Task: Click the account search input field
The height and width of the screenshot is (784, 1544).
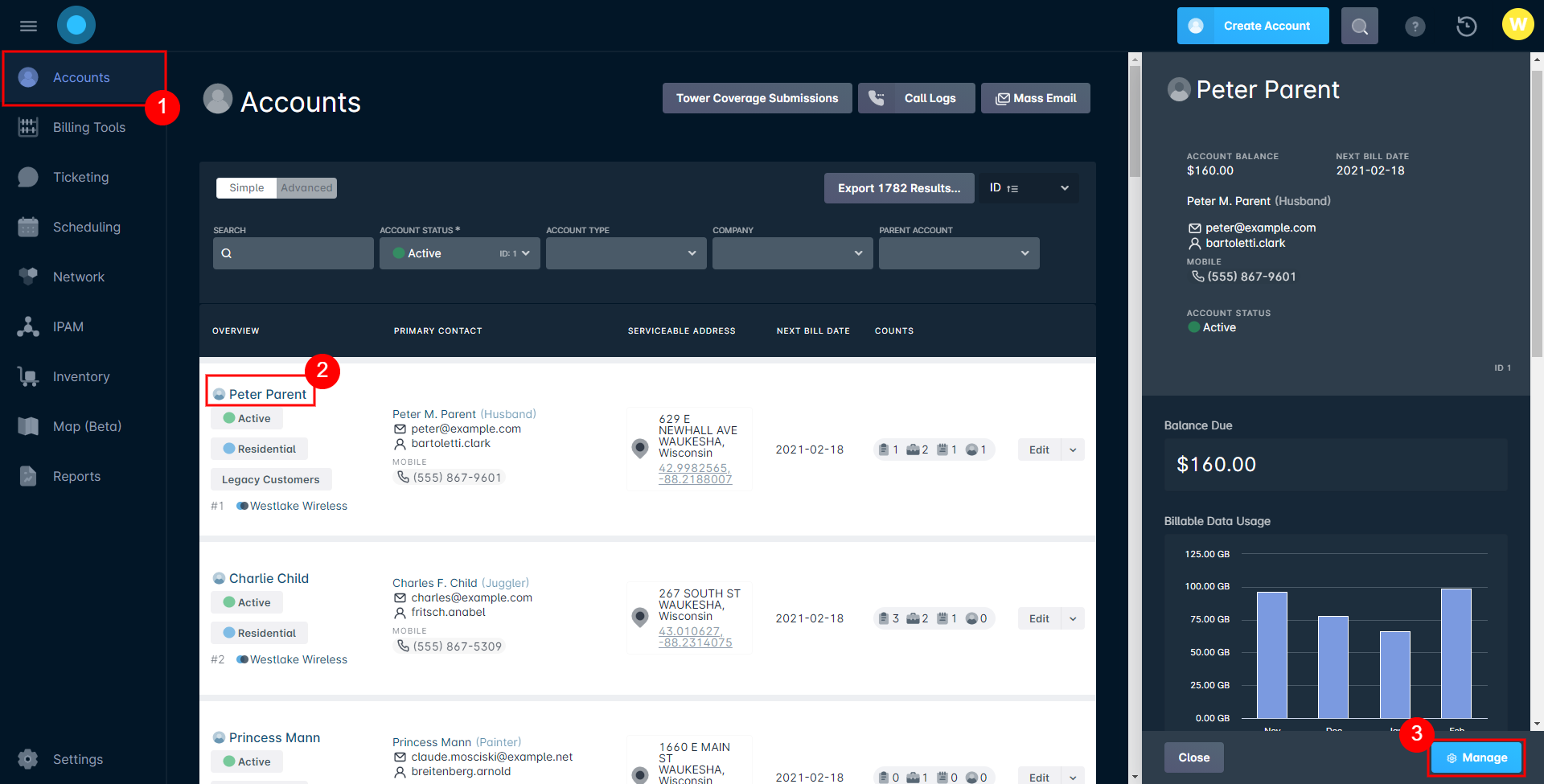Action: pyautogui.click(x=293, y=252)
